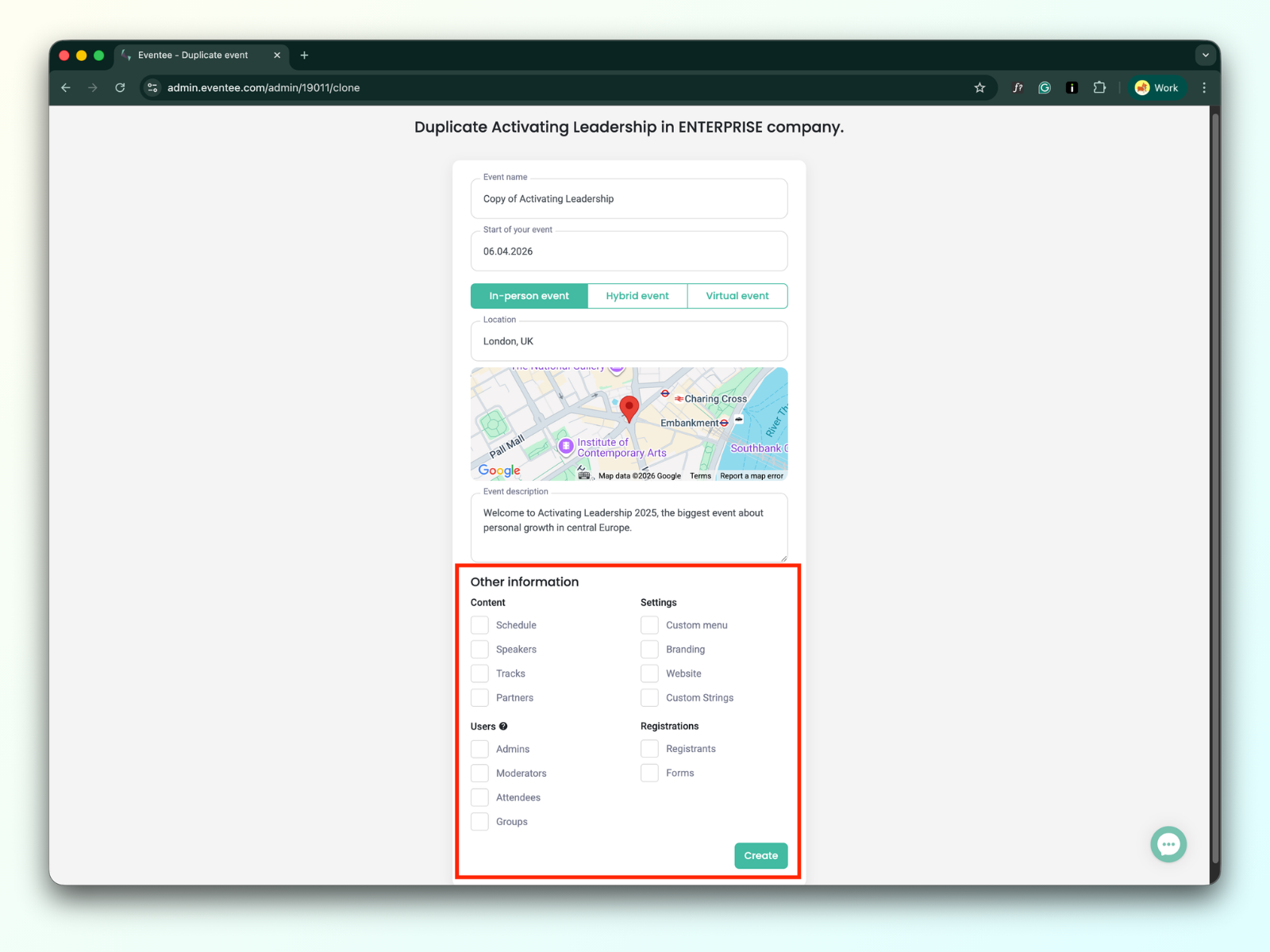1270x952 pixels.
Task: Click the Users help question mark
Action: pyautogui.click(x=503, y=727)
